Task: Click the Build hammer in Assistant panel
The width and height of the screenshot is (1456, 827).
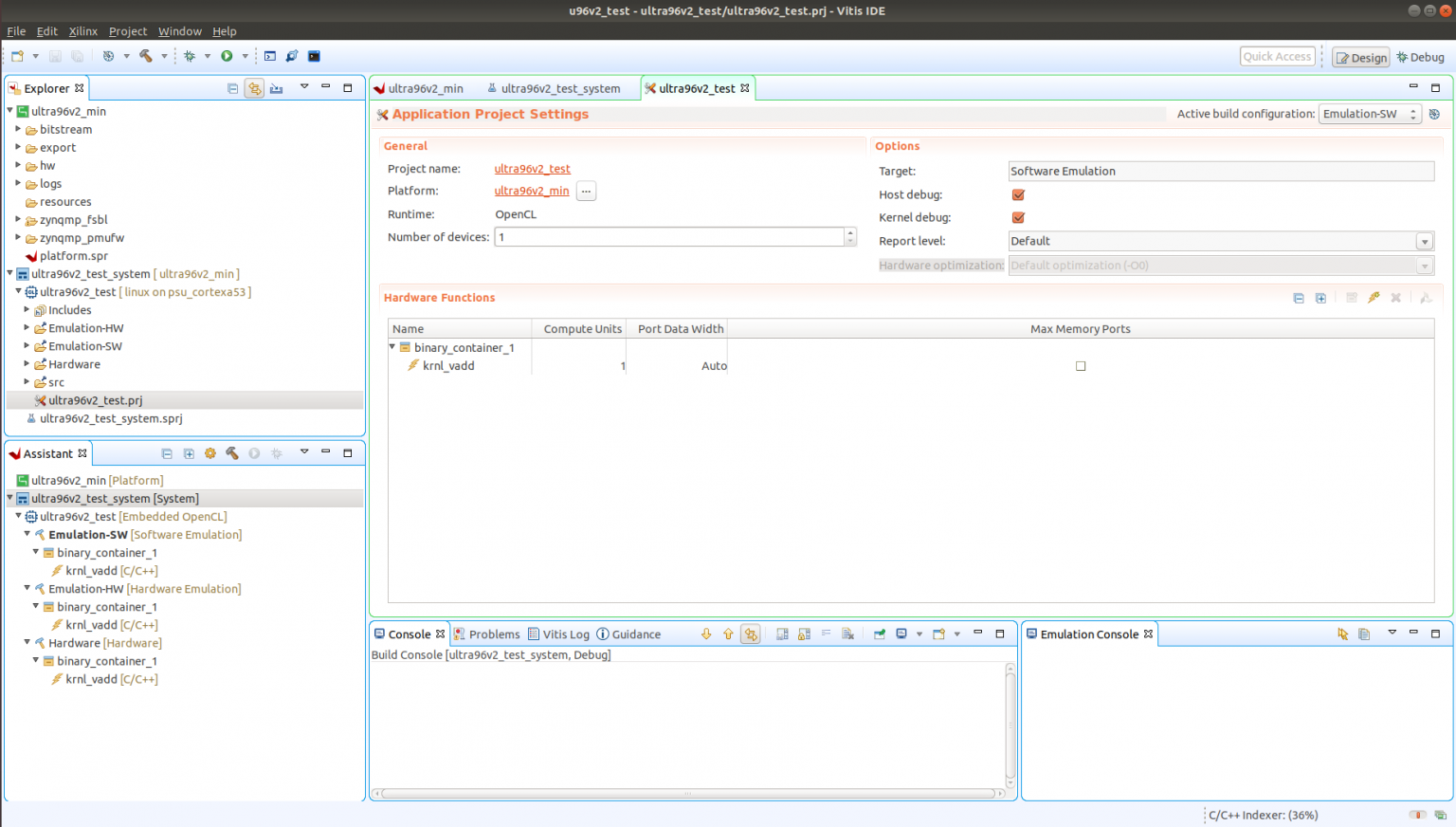Action: [232, 453]
